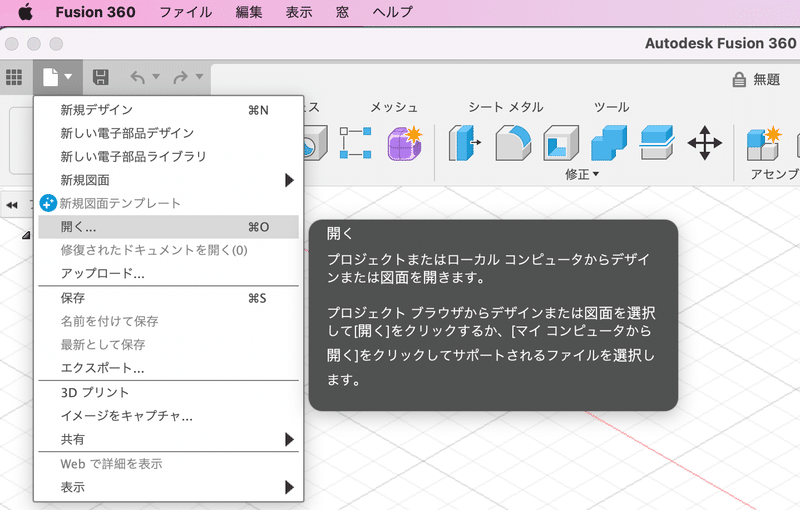Expand the 表示 submenu in file menu
The image size is (800, 510).
(168, 487)
